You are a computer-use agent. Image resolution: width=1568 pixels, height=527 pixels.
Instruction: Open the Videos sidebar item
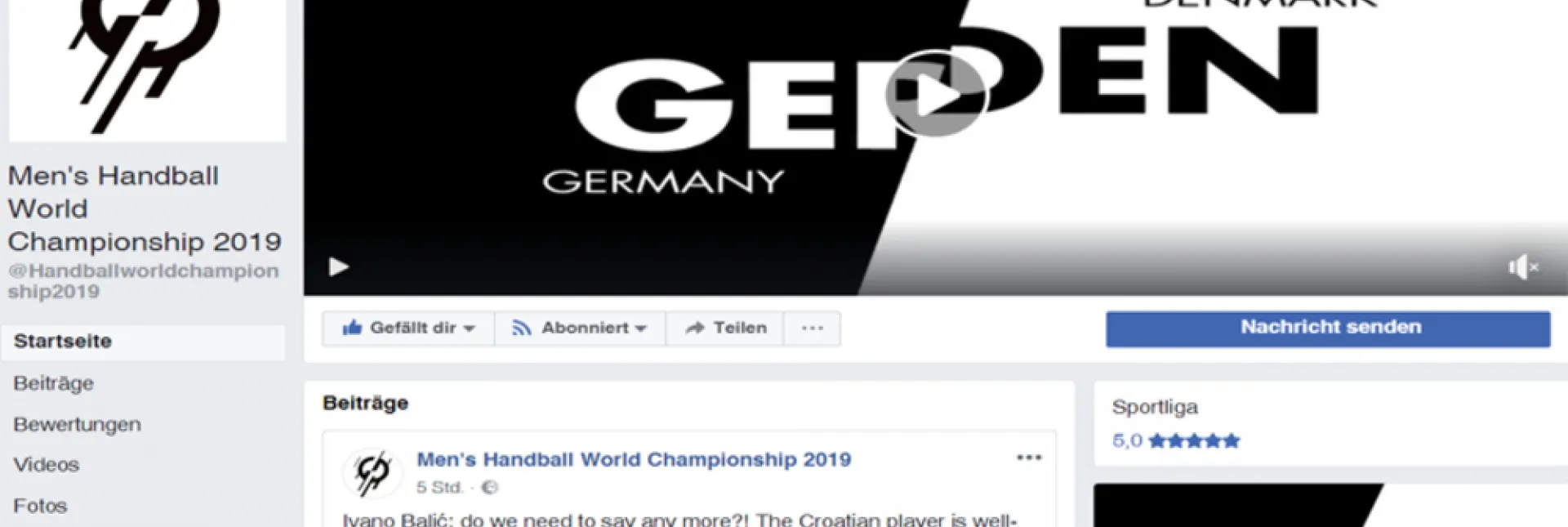pos(47,465)
